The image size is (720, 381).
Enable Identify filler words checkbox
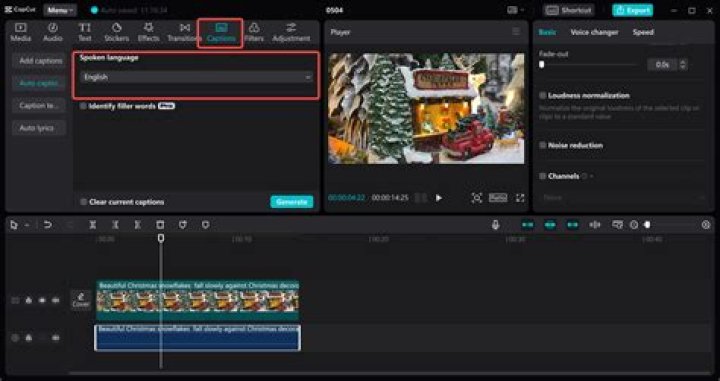tap(83, 106)
